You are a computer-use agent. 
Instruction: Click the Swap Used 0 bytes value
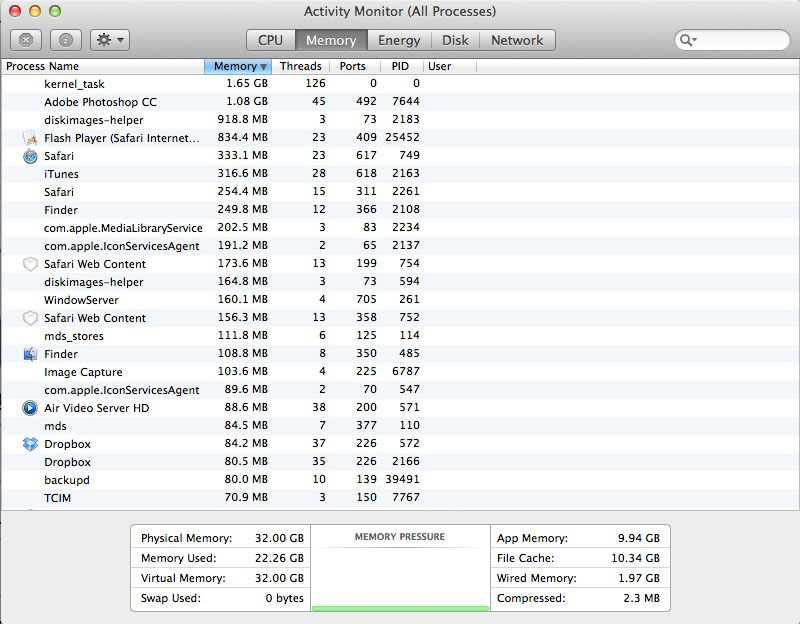[284, 598]
